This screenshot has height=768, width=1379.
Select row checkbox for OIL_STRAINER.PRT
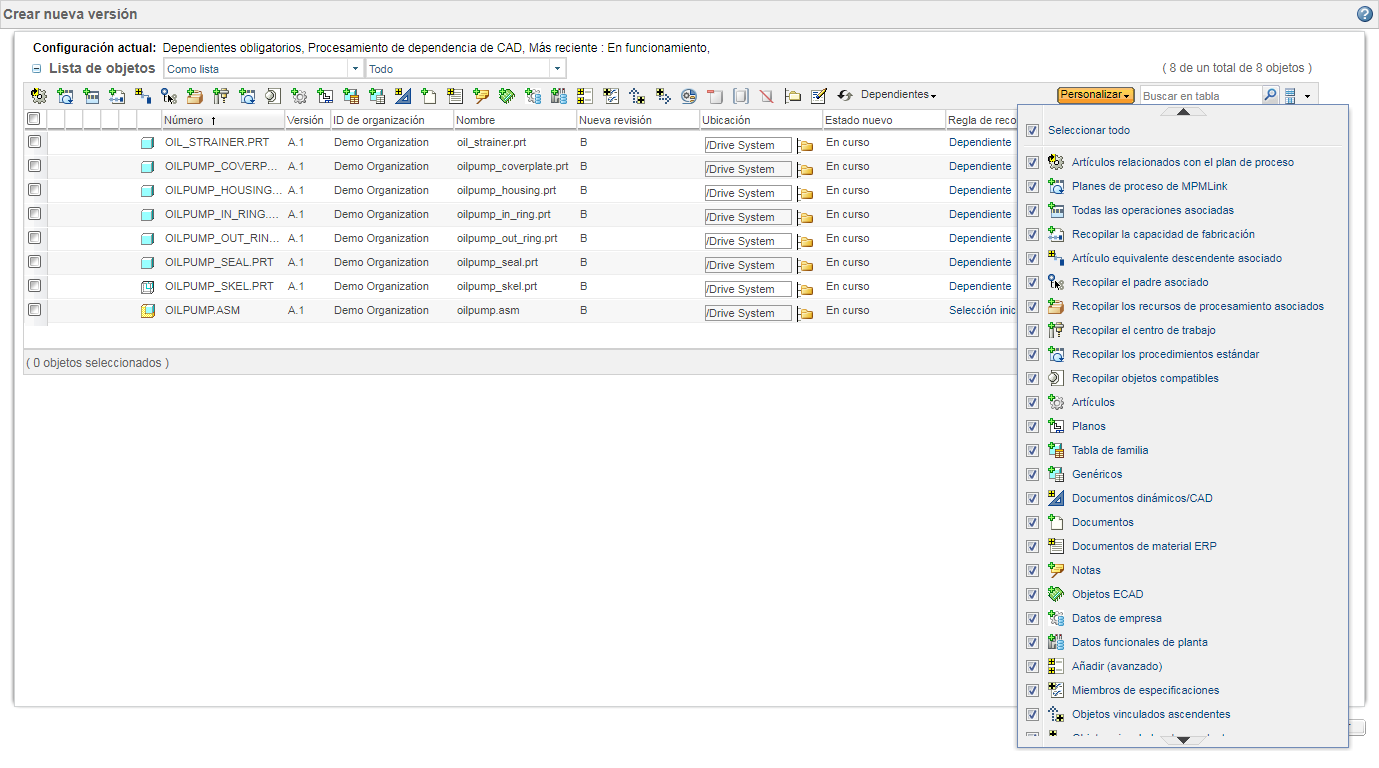[x=34, y=142]
